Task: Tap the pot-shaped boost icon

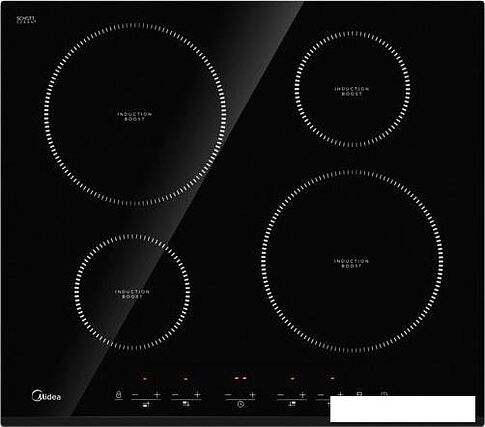Action: point(359,394)
